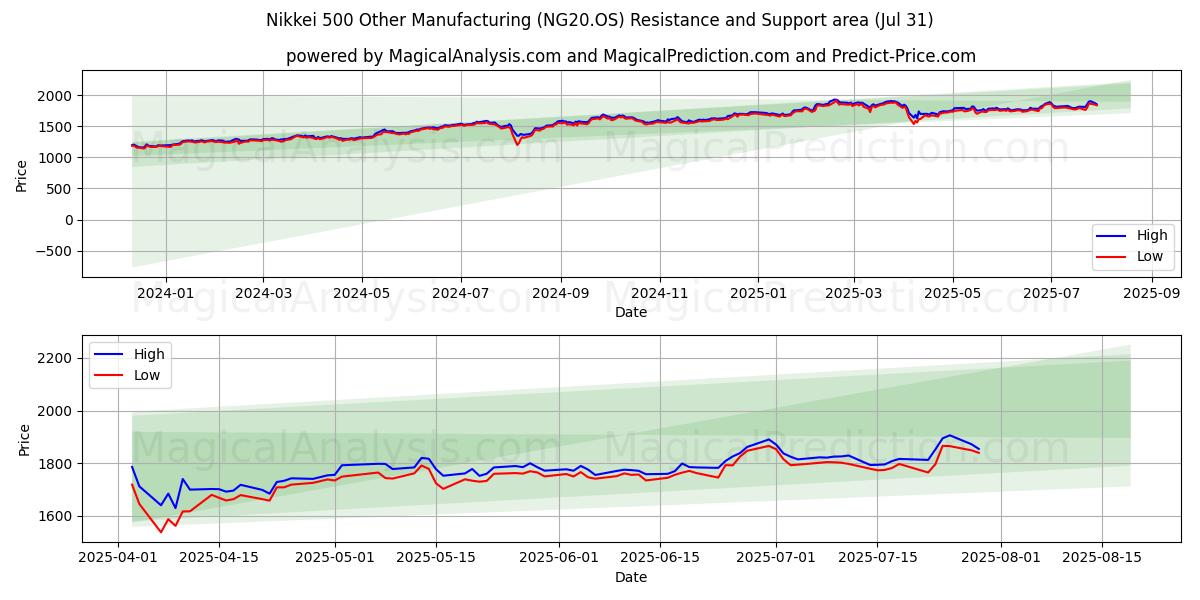Click the '2025-01' x-axis label
Image resolution: width=1200 pixels, height=600 pixels.
(757, 293)
